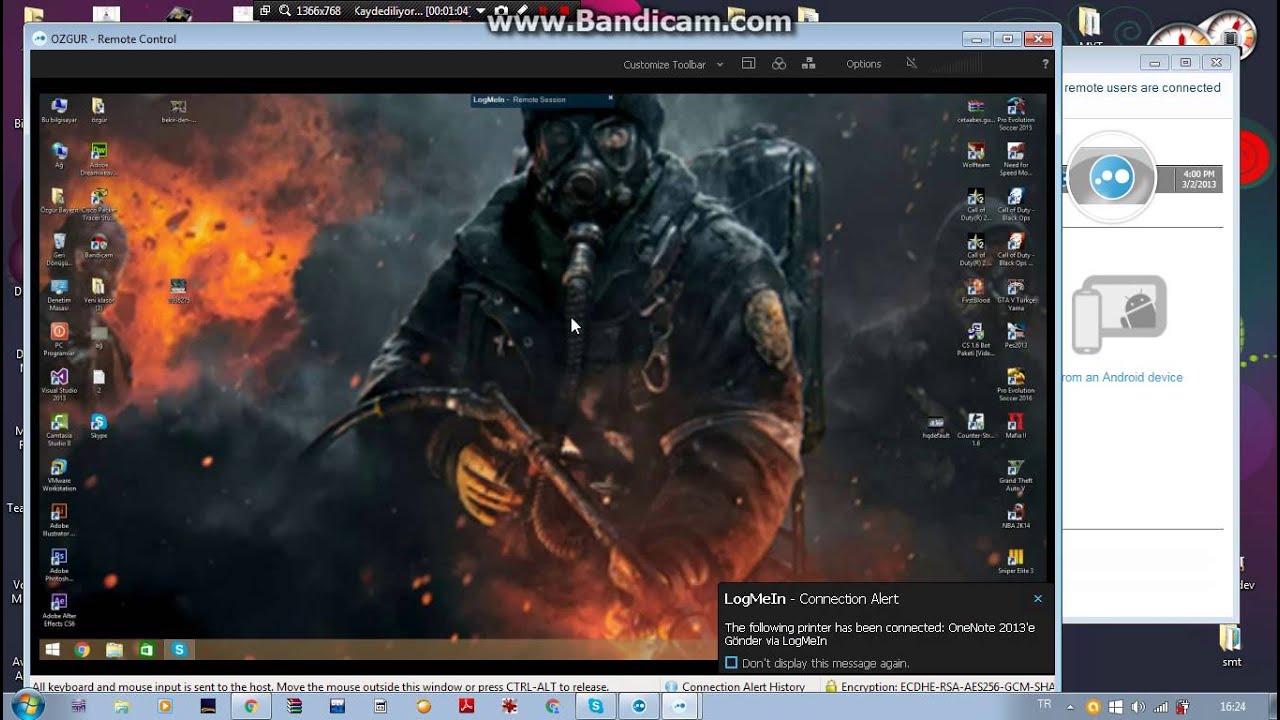Click Skype on the local Windows taskbar
The width and height of the screenshot is (1280, 720).
pos(596,706)
